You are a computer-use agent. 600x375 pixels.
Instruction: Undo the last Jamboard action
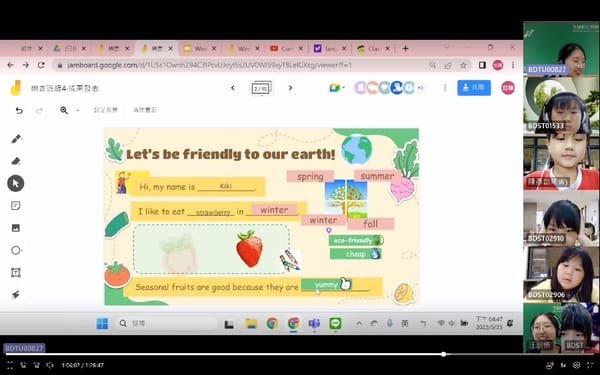[19, 111]
